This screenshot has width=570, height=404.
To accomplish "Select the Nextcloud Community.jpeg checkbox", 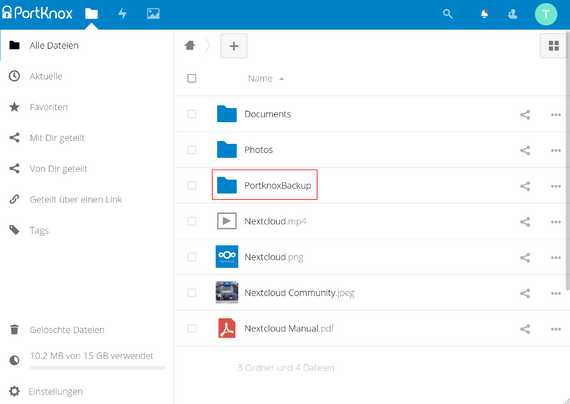I will point(192,293).
